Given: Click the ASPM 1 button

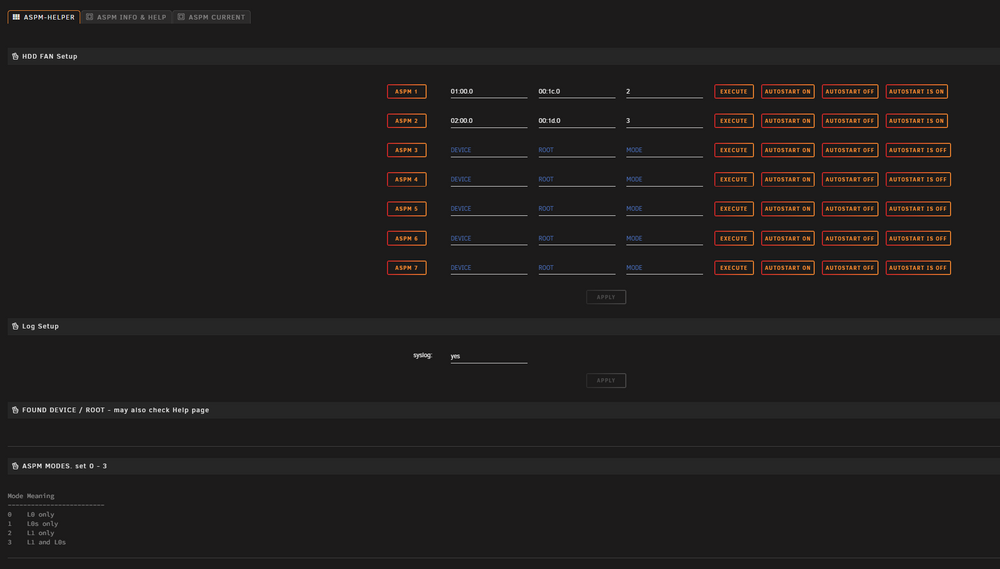Looking at the screenshot, I should pos(406,91).
